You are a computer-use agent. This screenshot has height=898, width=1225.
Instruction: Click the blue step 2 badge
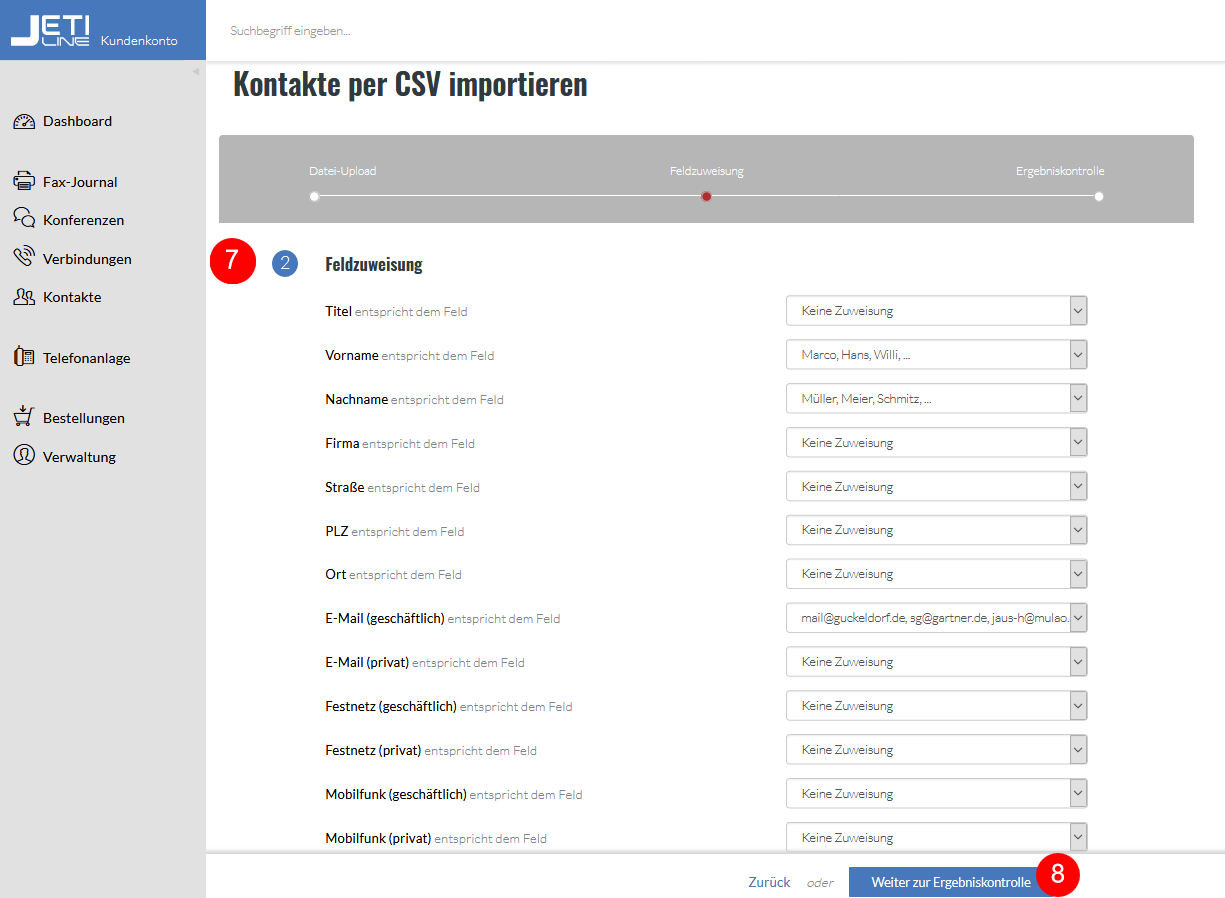click(285, 264)
